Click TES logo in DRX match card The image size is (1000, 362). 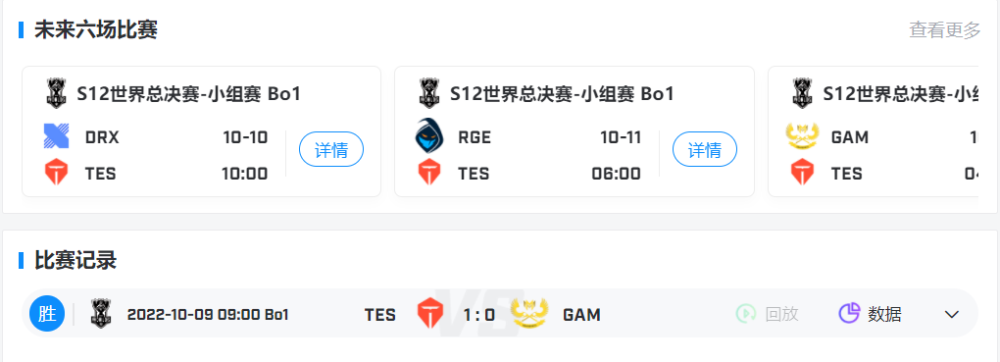(x=55, y=173)
